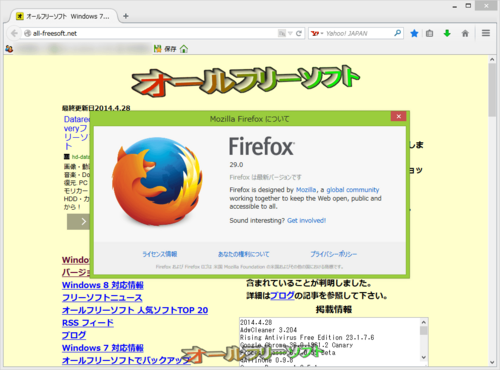
Task: Click the 掲載情報 box scroll up arrow
Action: [424, 322]
